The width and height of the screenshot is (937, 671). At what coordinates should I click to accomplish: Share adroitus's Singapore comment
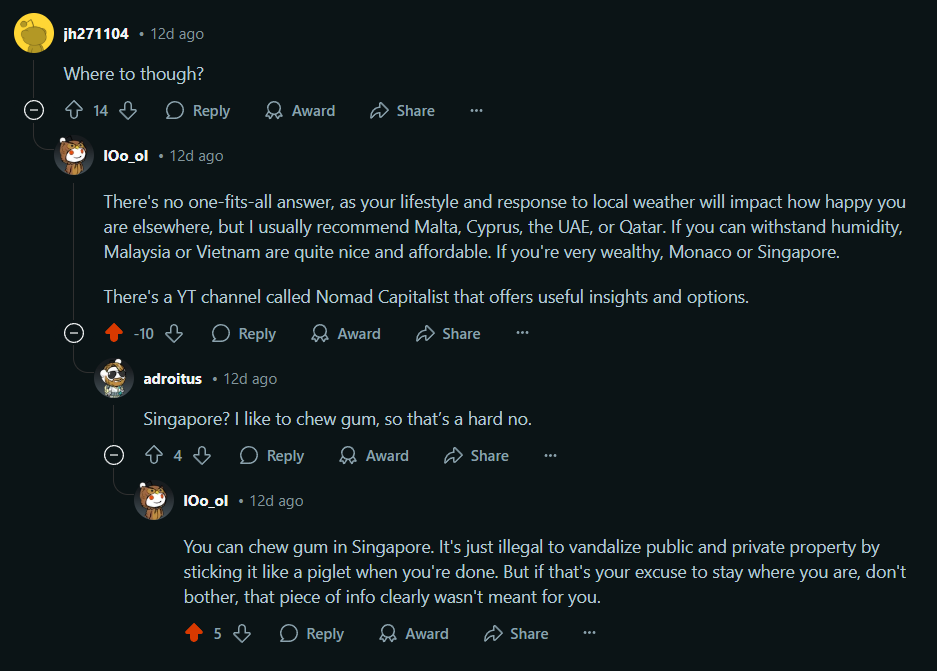pyautogui.click(x=476, y=456)
